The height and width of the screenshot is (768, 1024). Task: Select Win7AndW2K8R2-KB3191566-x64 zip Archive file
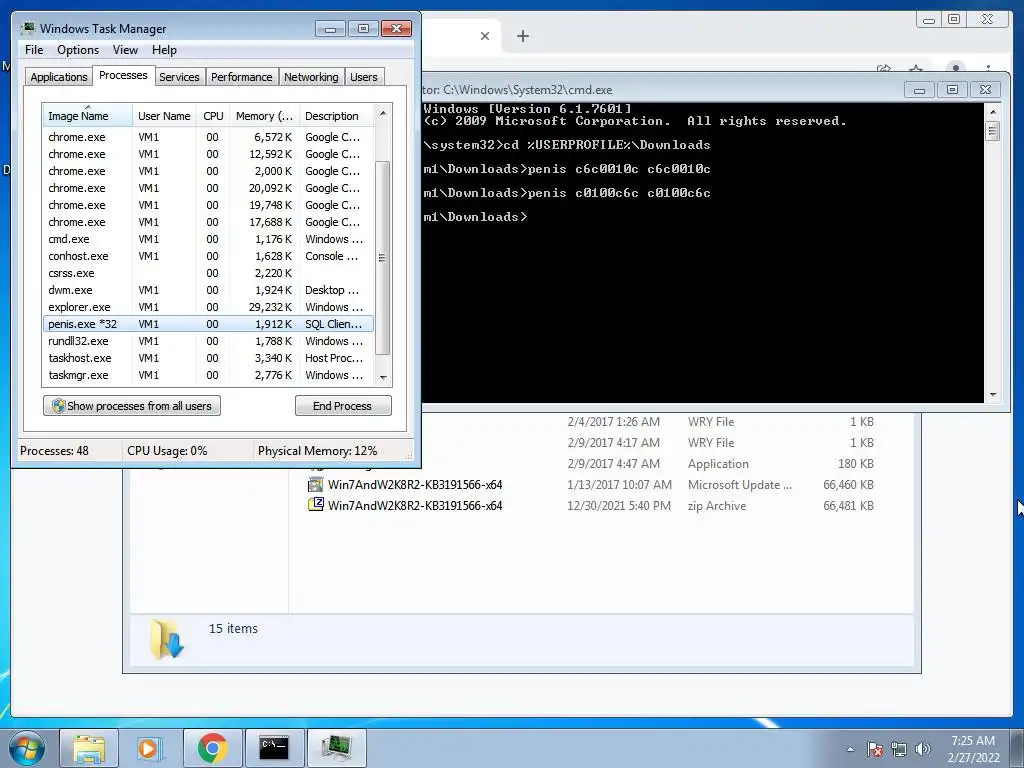click(591, 505)
